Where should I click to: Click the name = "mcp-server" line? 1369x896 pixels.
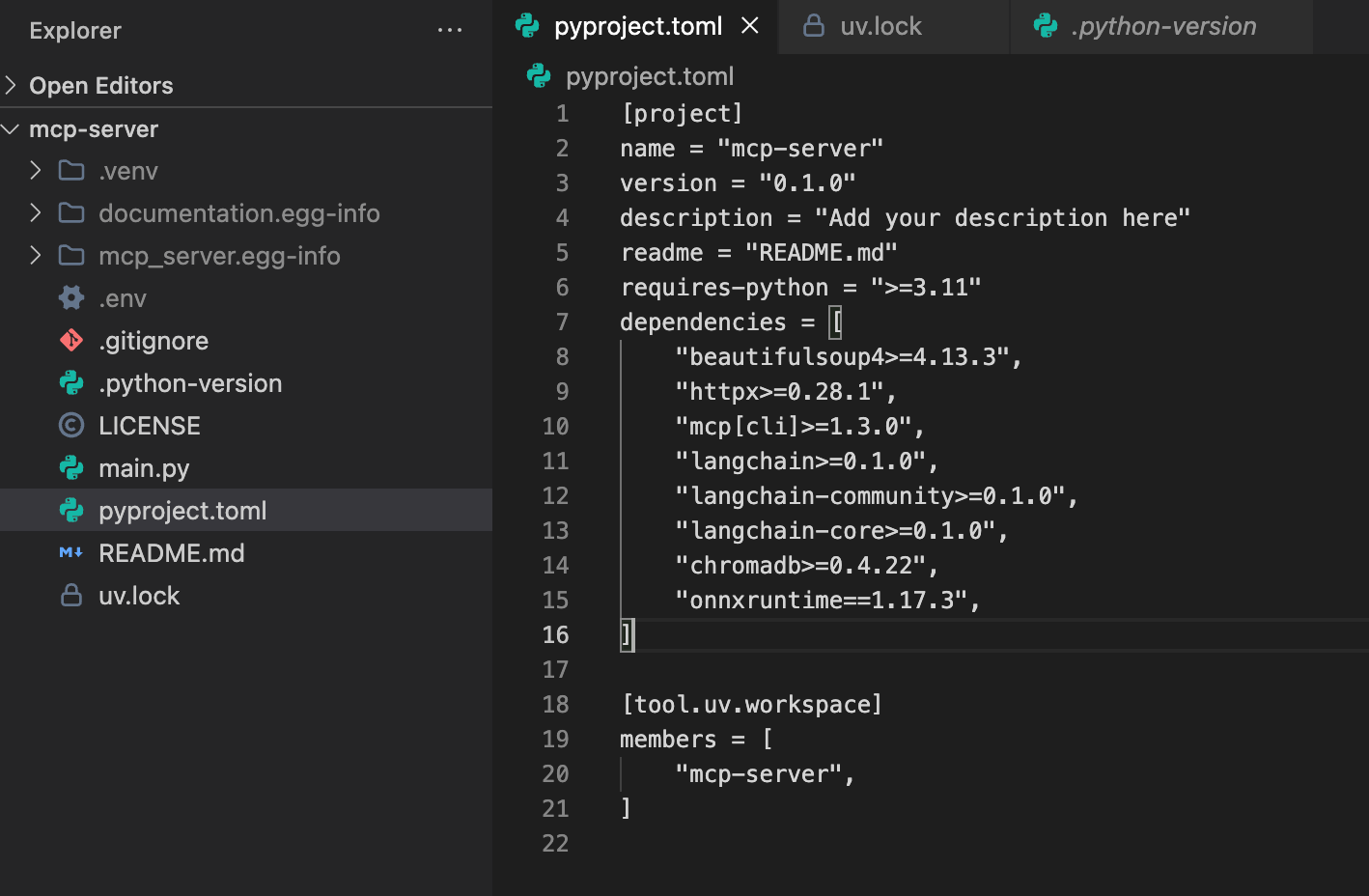pyautogui.click(x=751, y=148)
